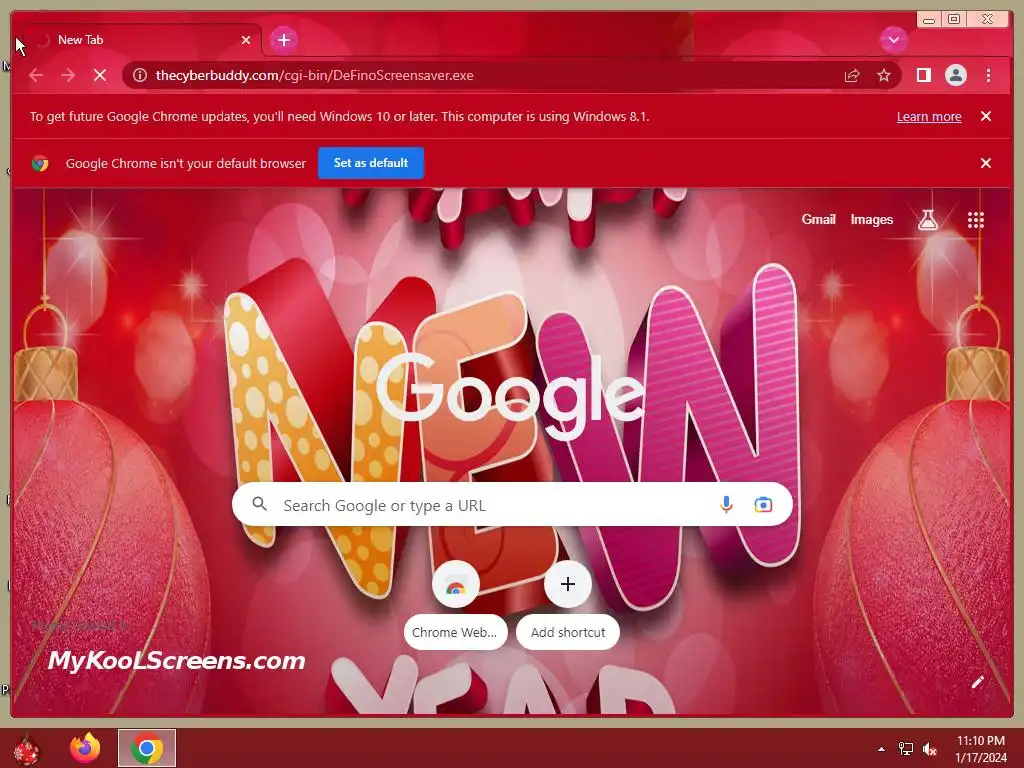Open the tab search dropdown arrow
The image size is (1024, 768).
pyautogui.click(x=893, y=40)
